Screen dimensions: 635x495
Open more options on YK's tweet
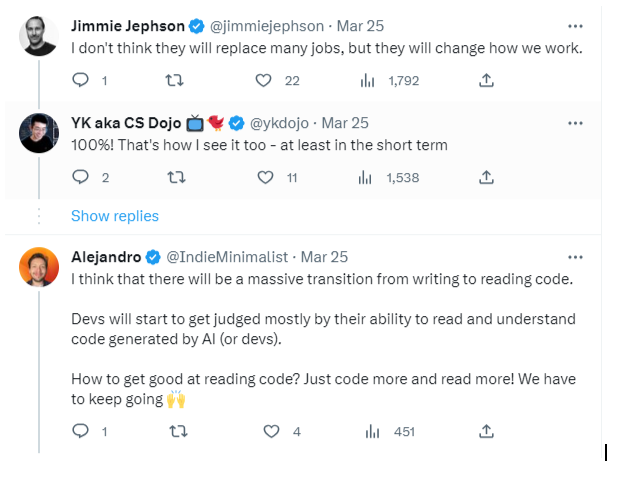[575, 123]
